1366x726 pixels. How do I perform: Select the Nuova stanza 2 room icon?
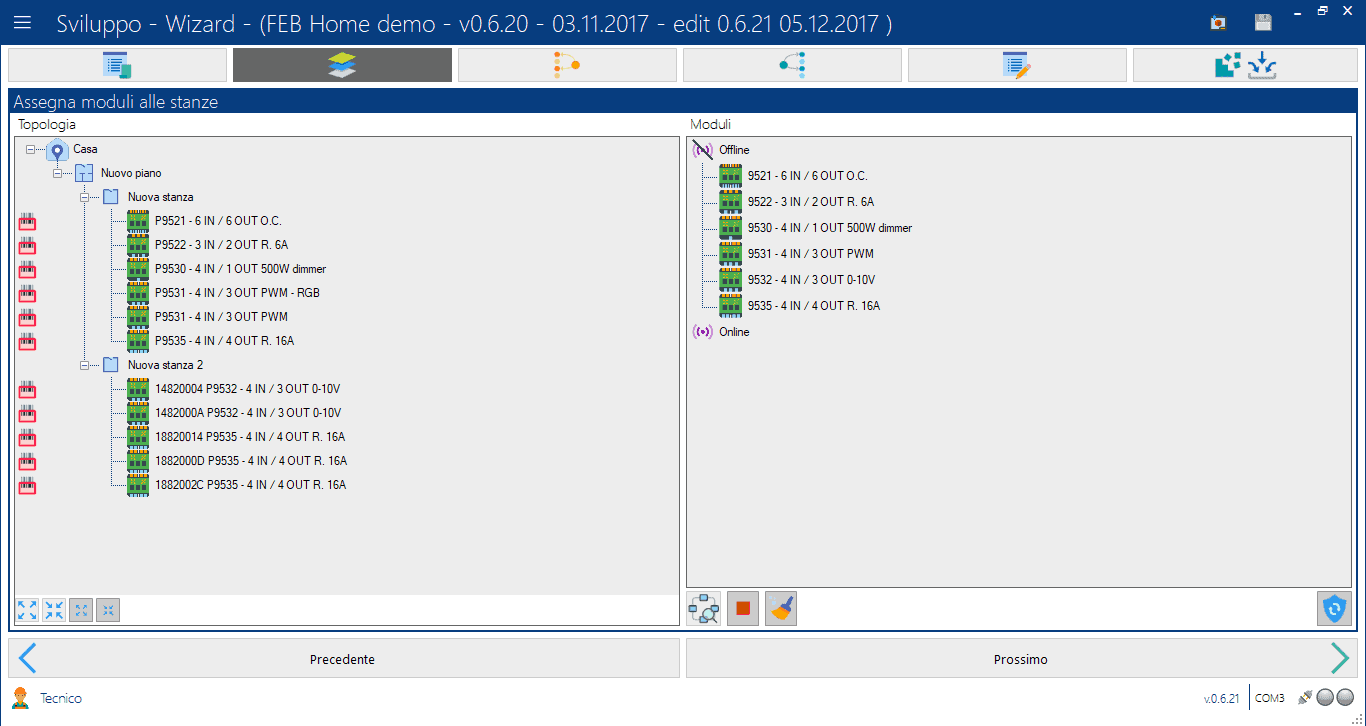111,365
